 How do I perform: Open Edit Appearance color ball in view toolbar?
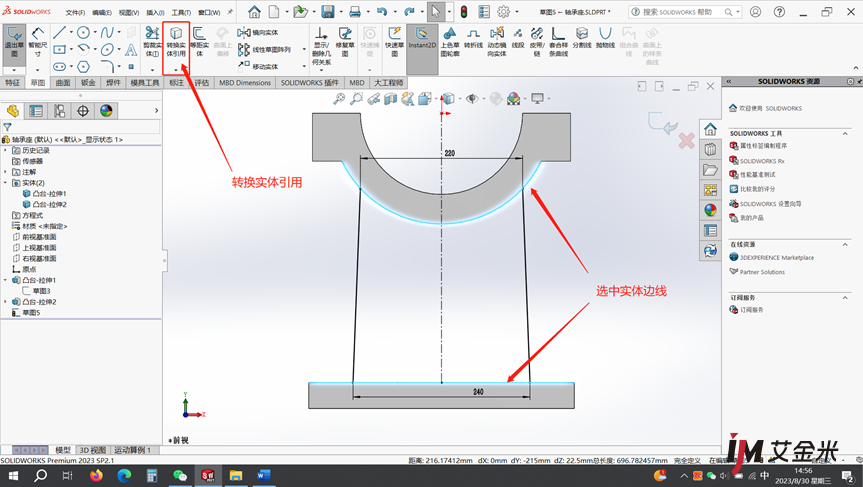[x=496, y=99]
